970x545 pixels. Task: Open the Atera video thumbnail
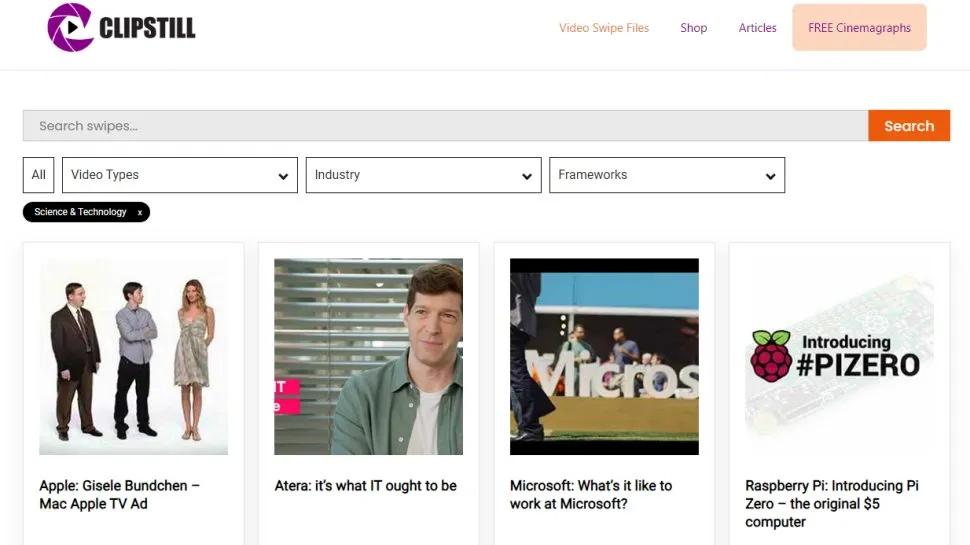coord(368,357)
